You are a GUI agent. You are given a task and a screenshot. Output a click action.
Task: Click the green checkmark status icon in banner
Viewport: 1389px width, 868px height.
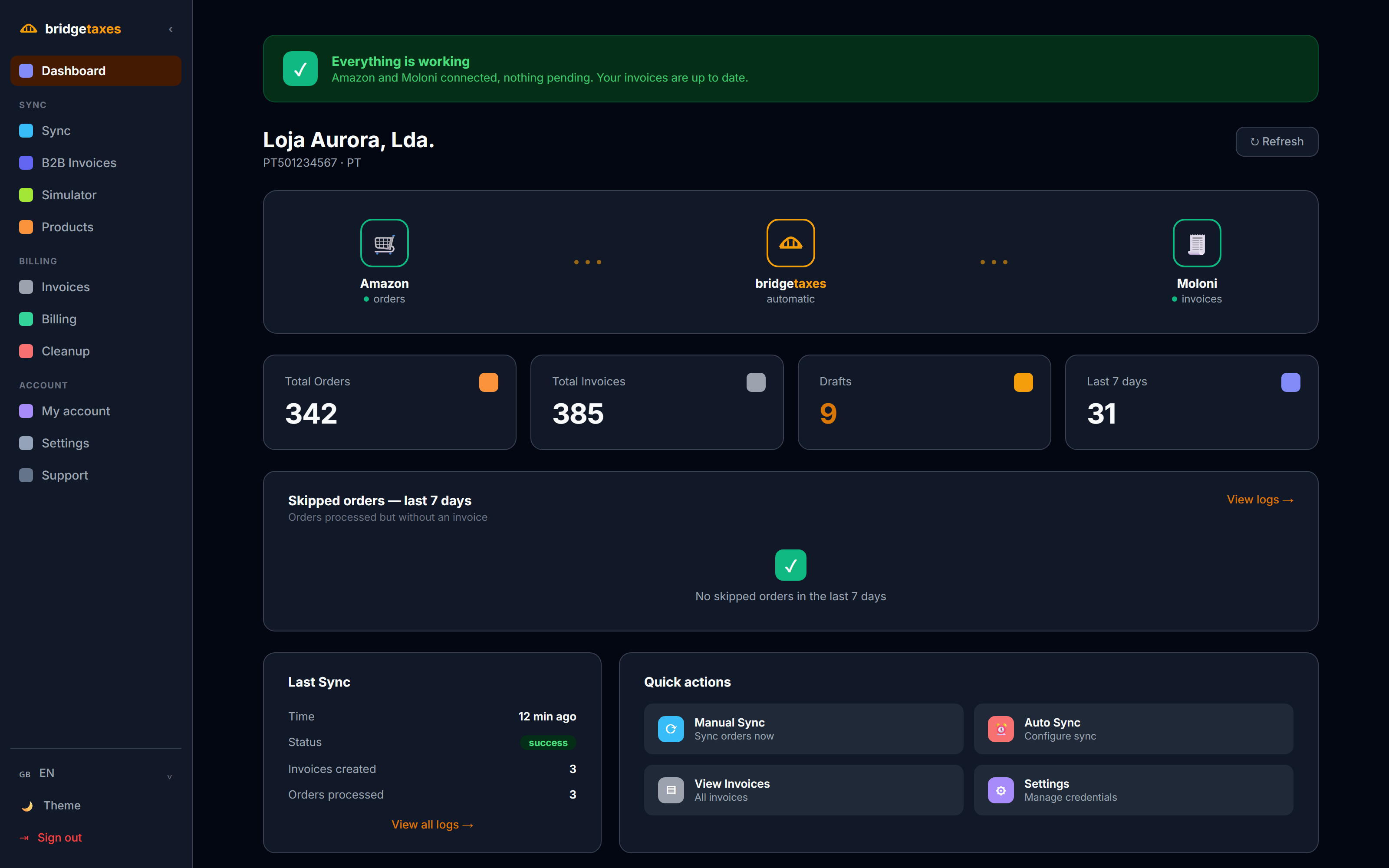tap(300, 69)
